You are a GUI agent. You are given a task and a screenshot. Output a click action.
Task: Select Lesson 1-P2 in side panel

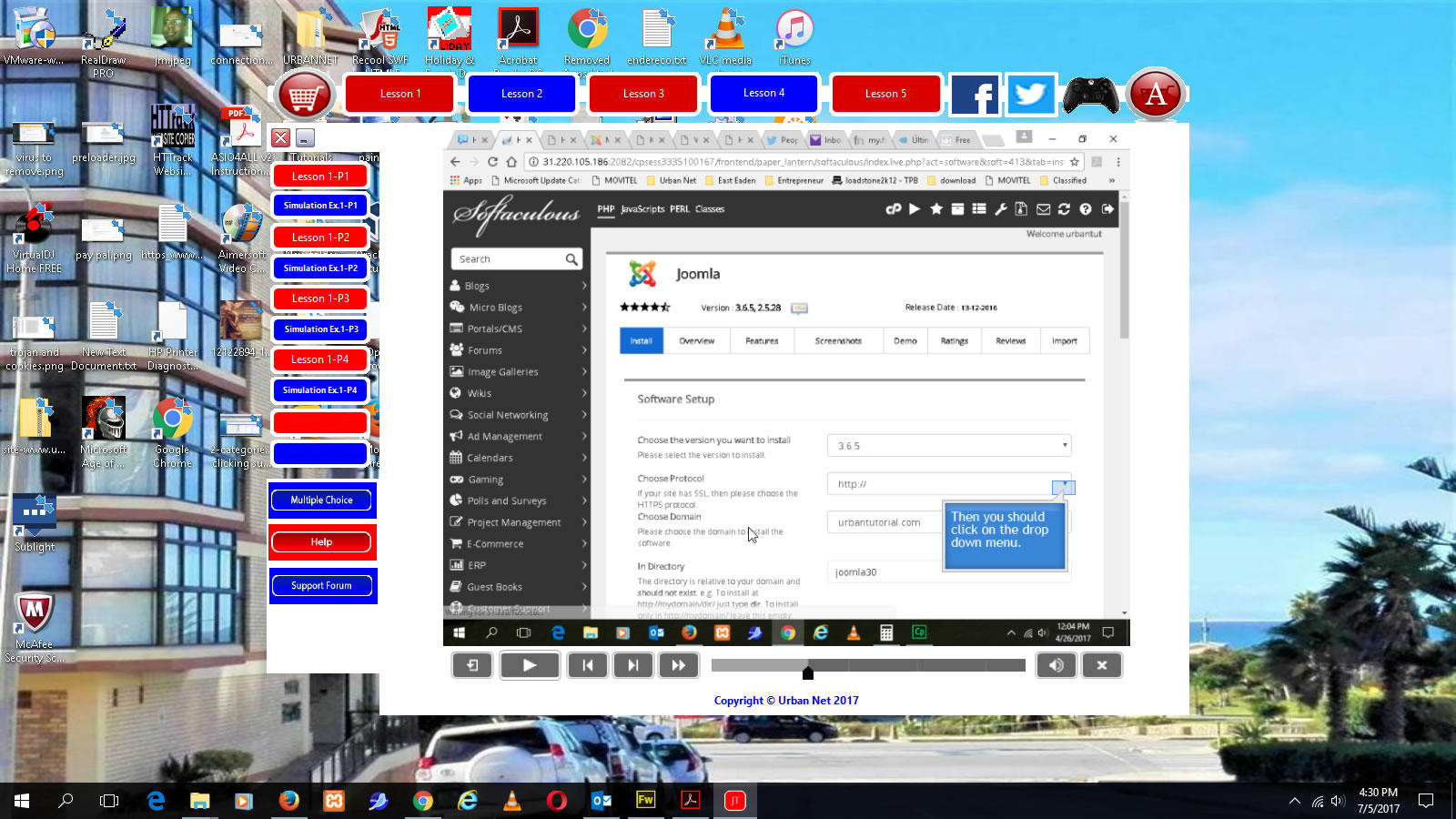pos(320,238)
